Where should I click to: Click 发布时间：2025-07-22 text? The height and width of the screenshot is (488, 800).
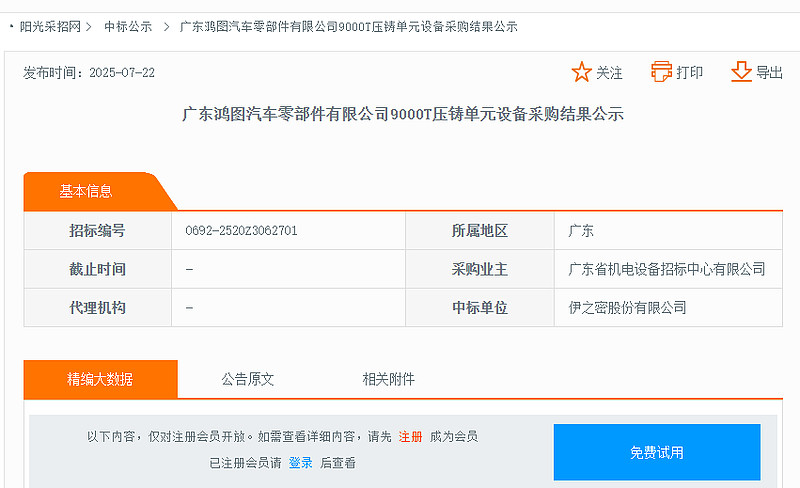(89, 73)
